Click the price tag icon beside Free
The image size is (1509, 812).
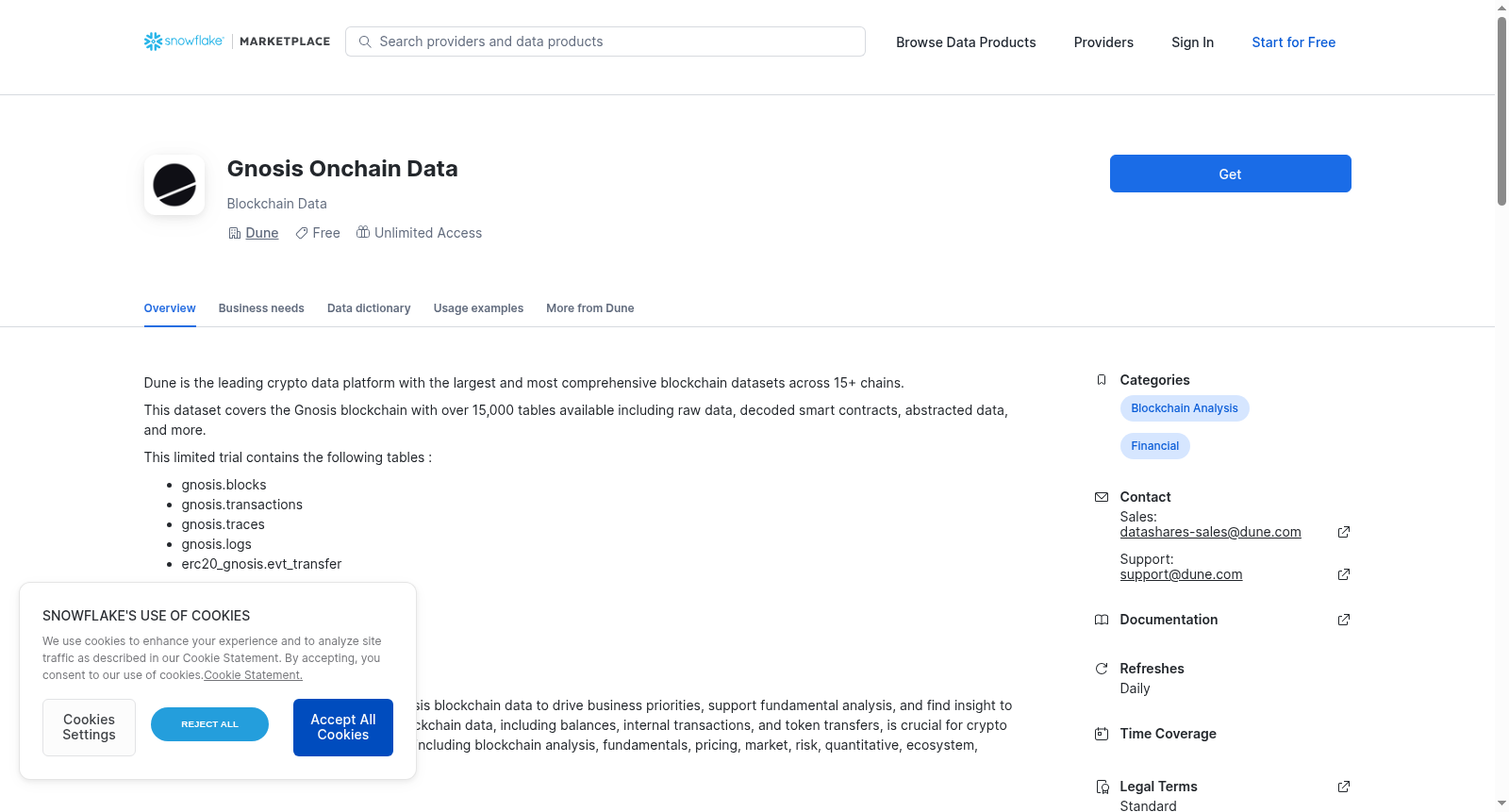coord(302,233)
